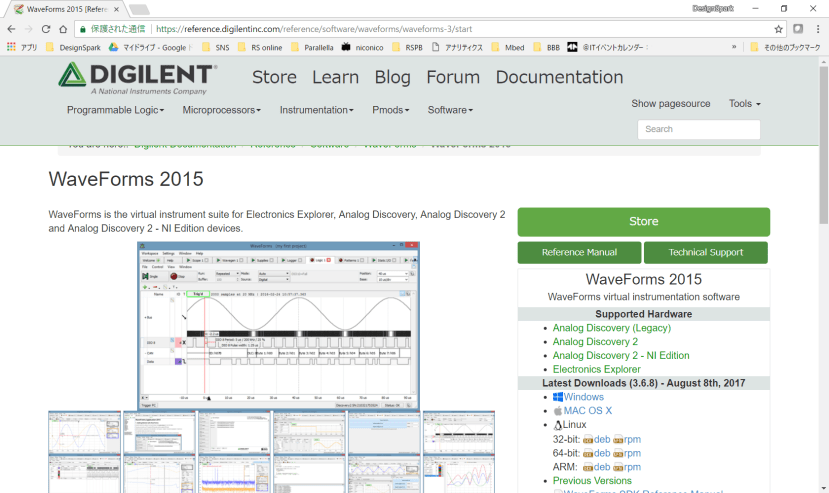
Task: Click the page vertical scrollbar thumb
Action: tap(824, 145)
